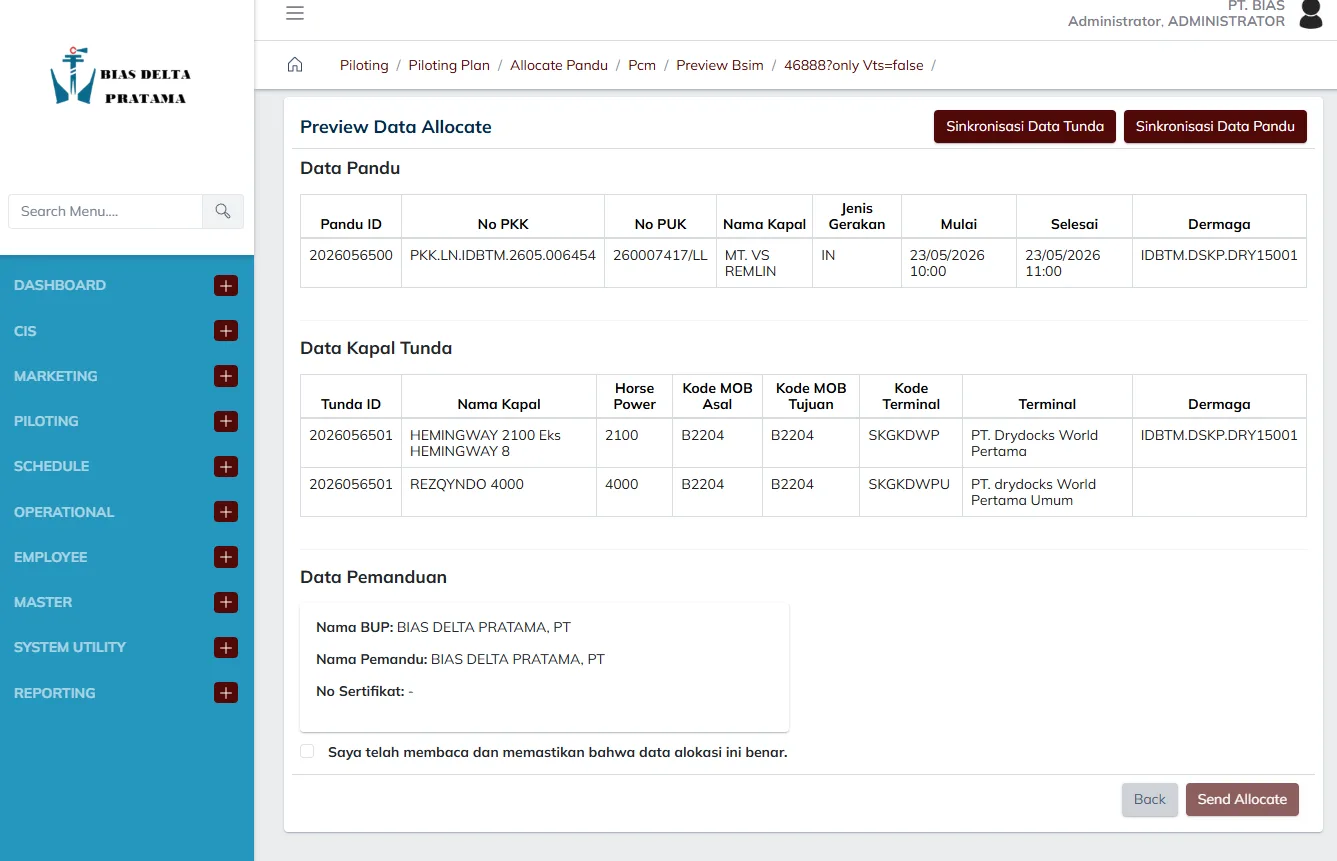The height and width of the screenshot is (861, 1337).
Task: Click the Back button
Action: (x=1150, y=799)
